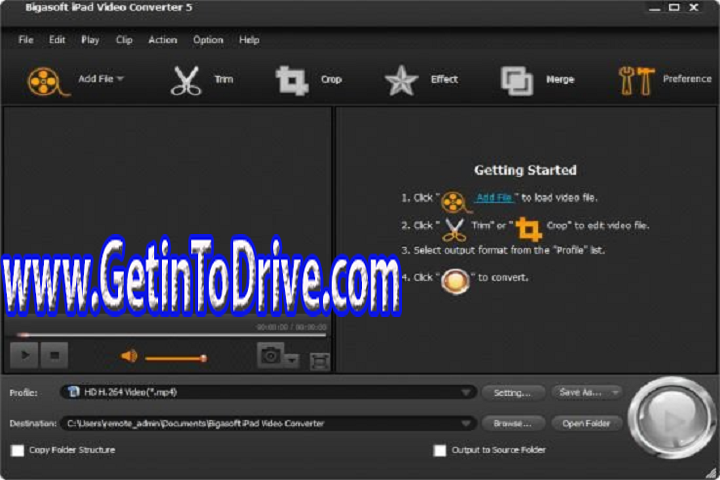
Task: Click the playback time counter text
Action: coord(292,328)
